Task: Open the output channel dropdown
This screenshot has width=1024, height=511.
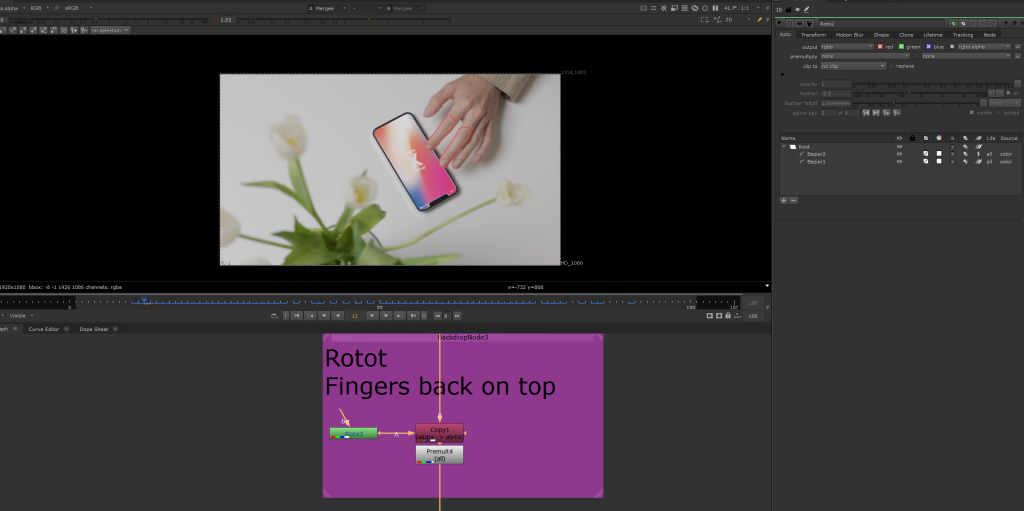Action: [x=847, y=46]
